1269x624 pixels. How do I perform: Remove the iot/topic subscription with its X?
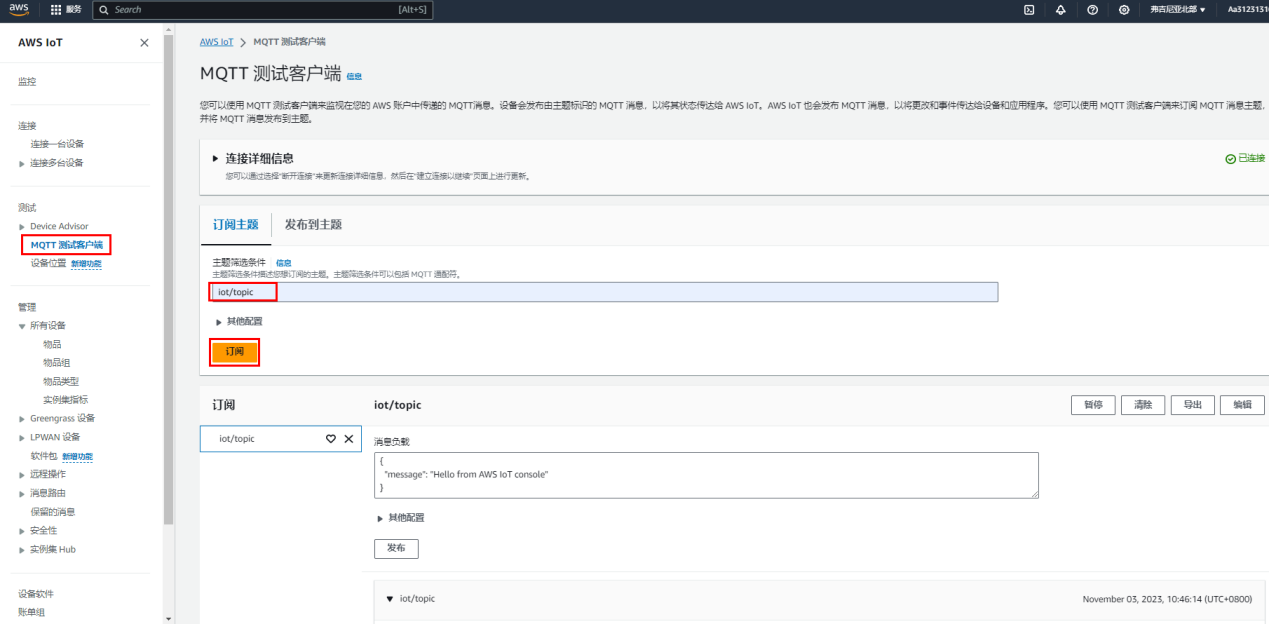click(x=349, y=439)
